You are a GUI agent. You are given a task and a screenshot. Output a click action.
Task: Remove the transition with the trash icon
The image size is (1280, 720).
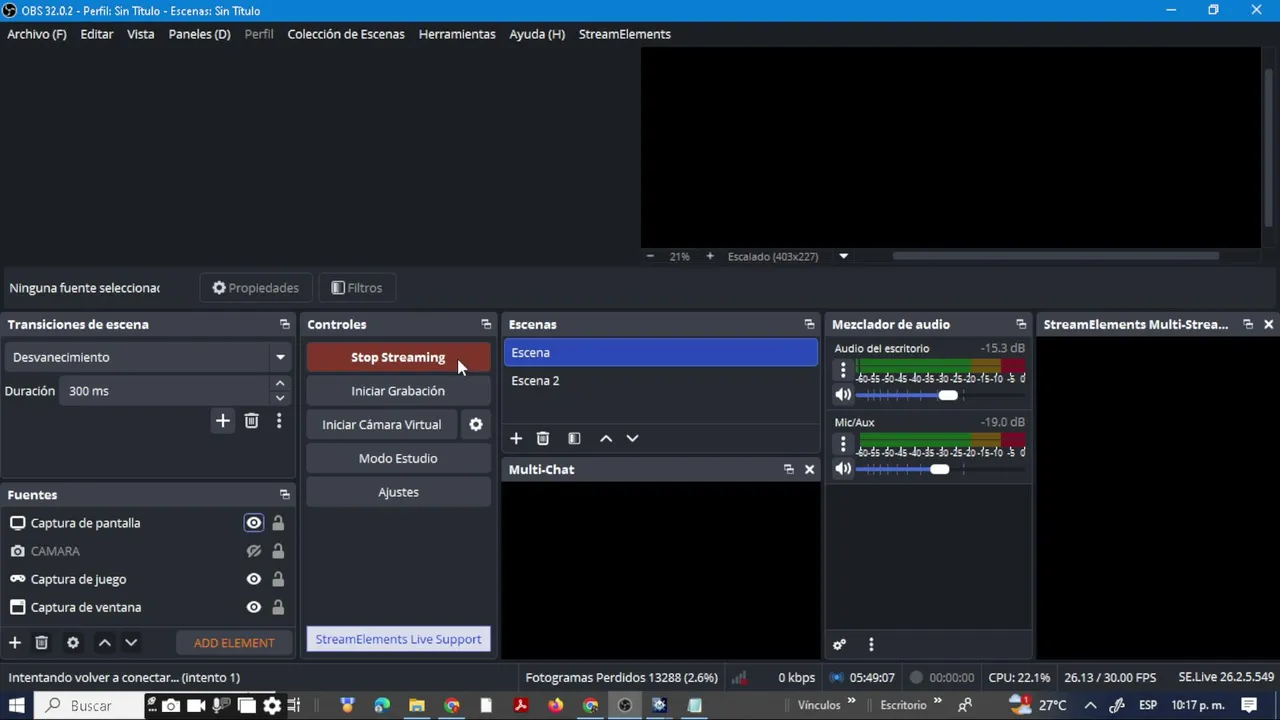(251, 421)
